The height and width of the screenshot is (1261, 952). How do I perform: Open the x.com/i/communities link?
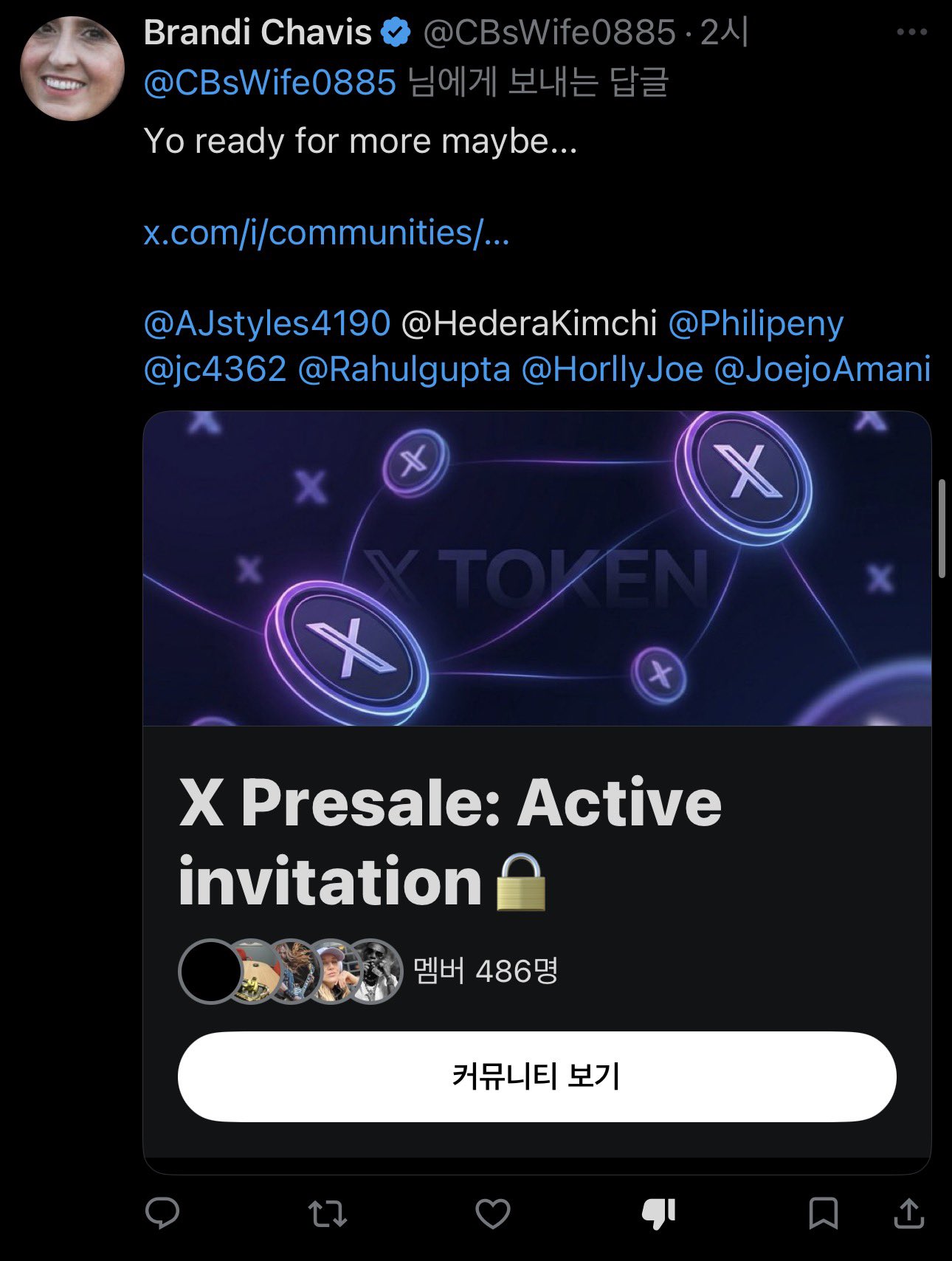(326, 233)
